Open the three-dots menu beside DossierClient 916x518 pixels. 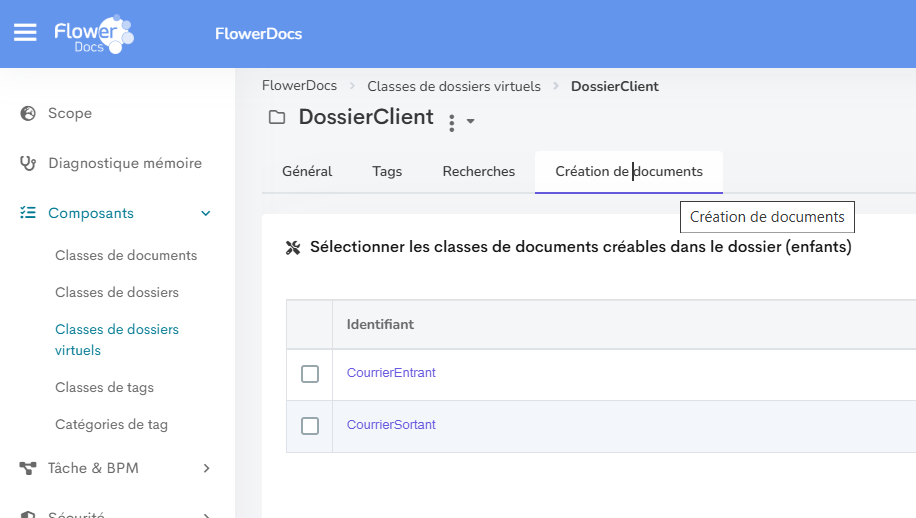pos(452,123)
